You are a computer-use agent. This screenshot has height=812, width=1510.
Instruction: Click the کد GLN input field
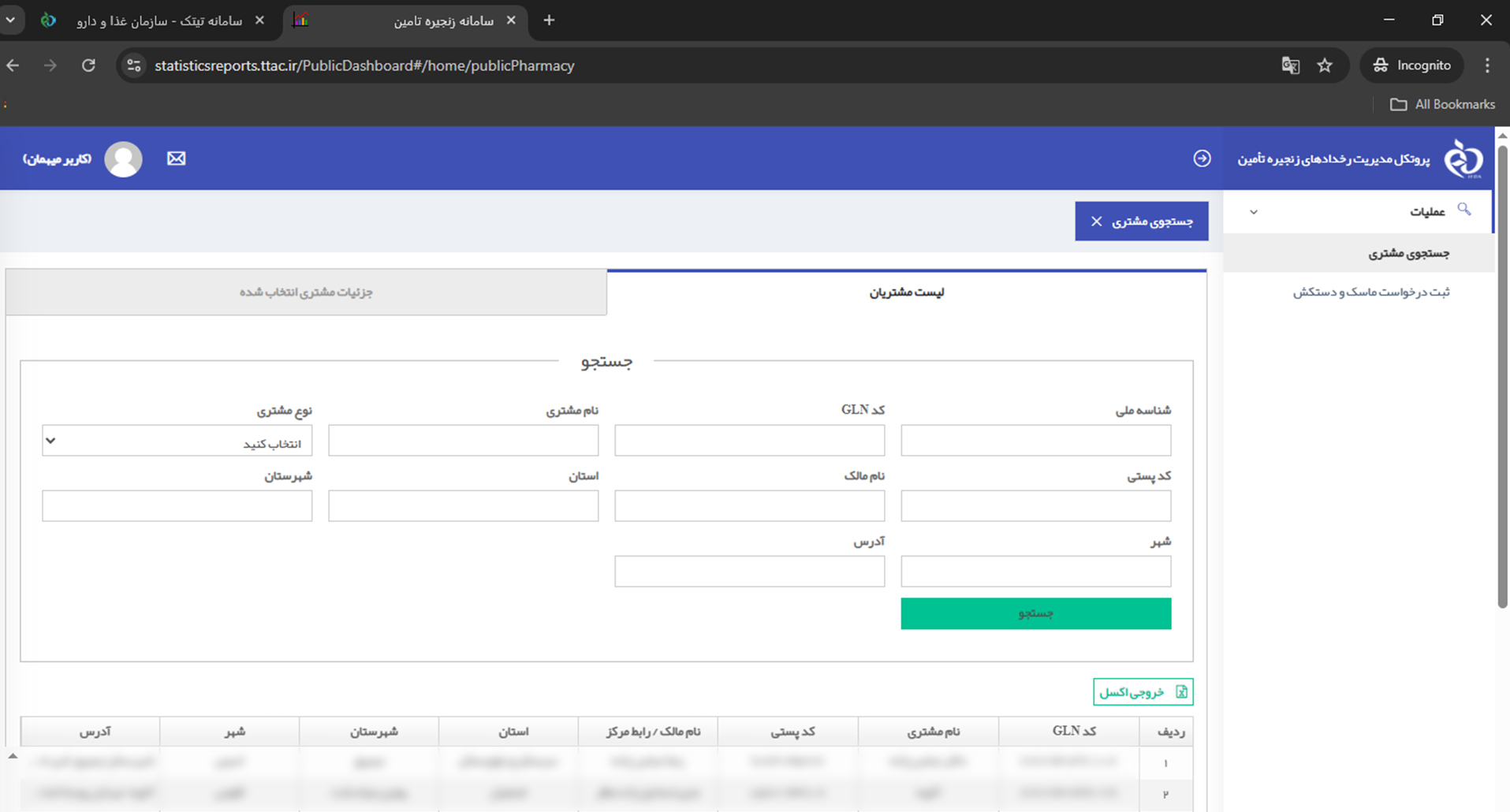point(749,441)
